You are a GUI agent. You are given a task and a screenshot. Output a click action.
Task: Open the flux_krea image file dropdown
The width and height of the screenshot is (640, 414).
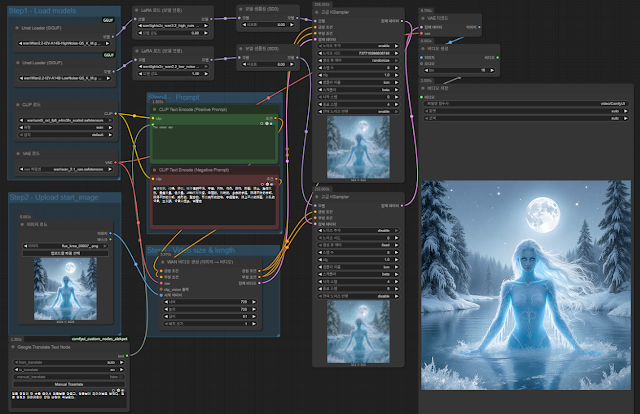pos(65,246)
